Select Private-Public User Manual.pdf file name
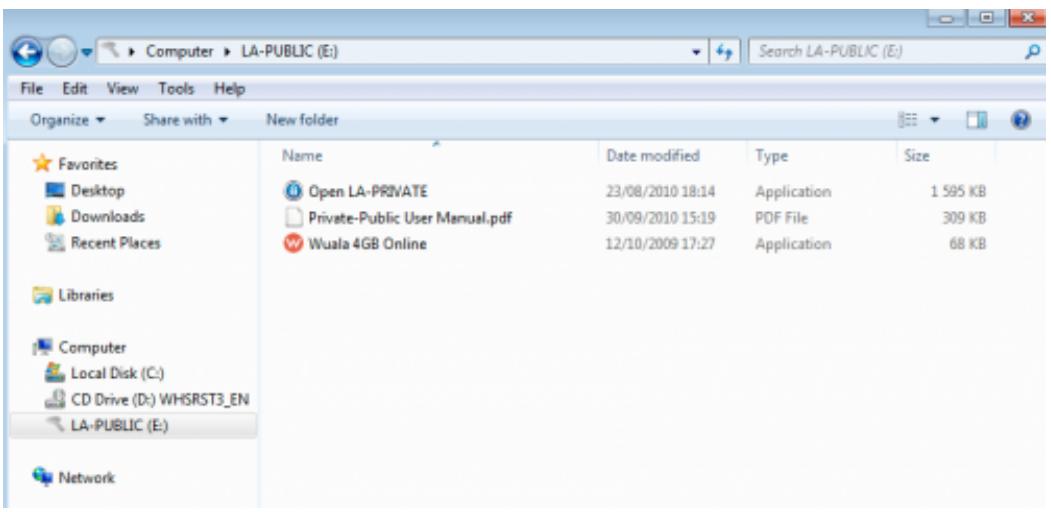The width and height of the screenshot is (1051, 512). (x=410, y=218)
